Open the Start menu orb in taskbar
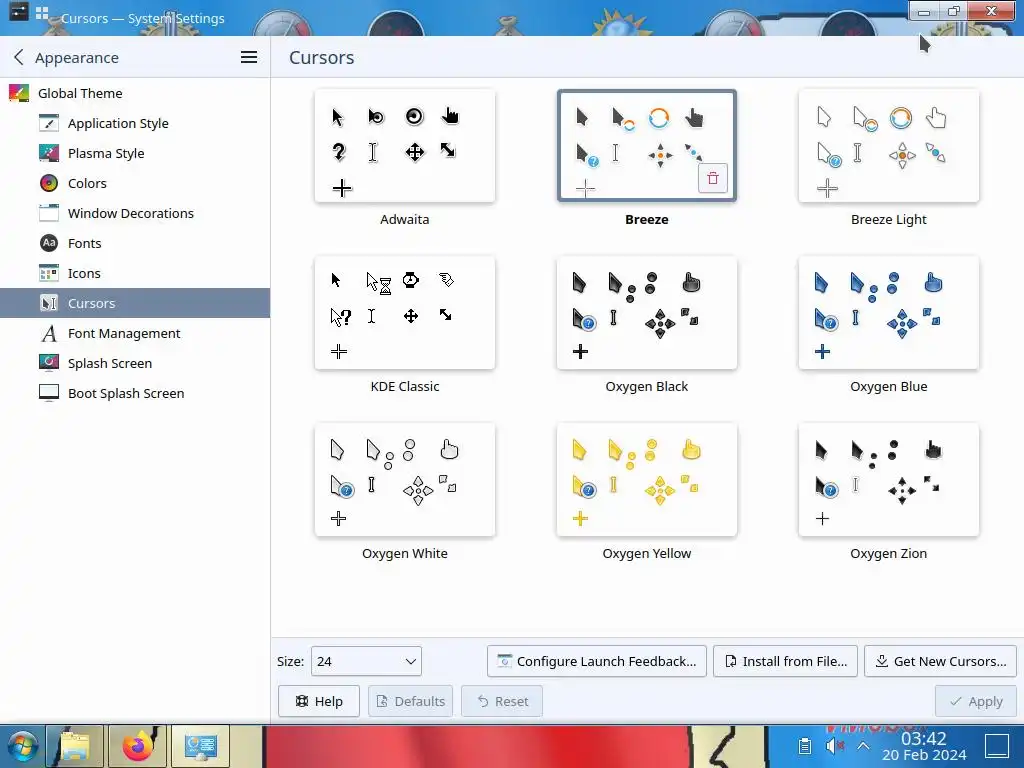 (22, 746)
